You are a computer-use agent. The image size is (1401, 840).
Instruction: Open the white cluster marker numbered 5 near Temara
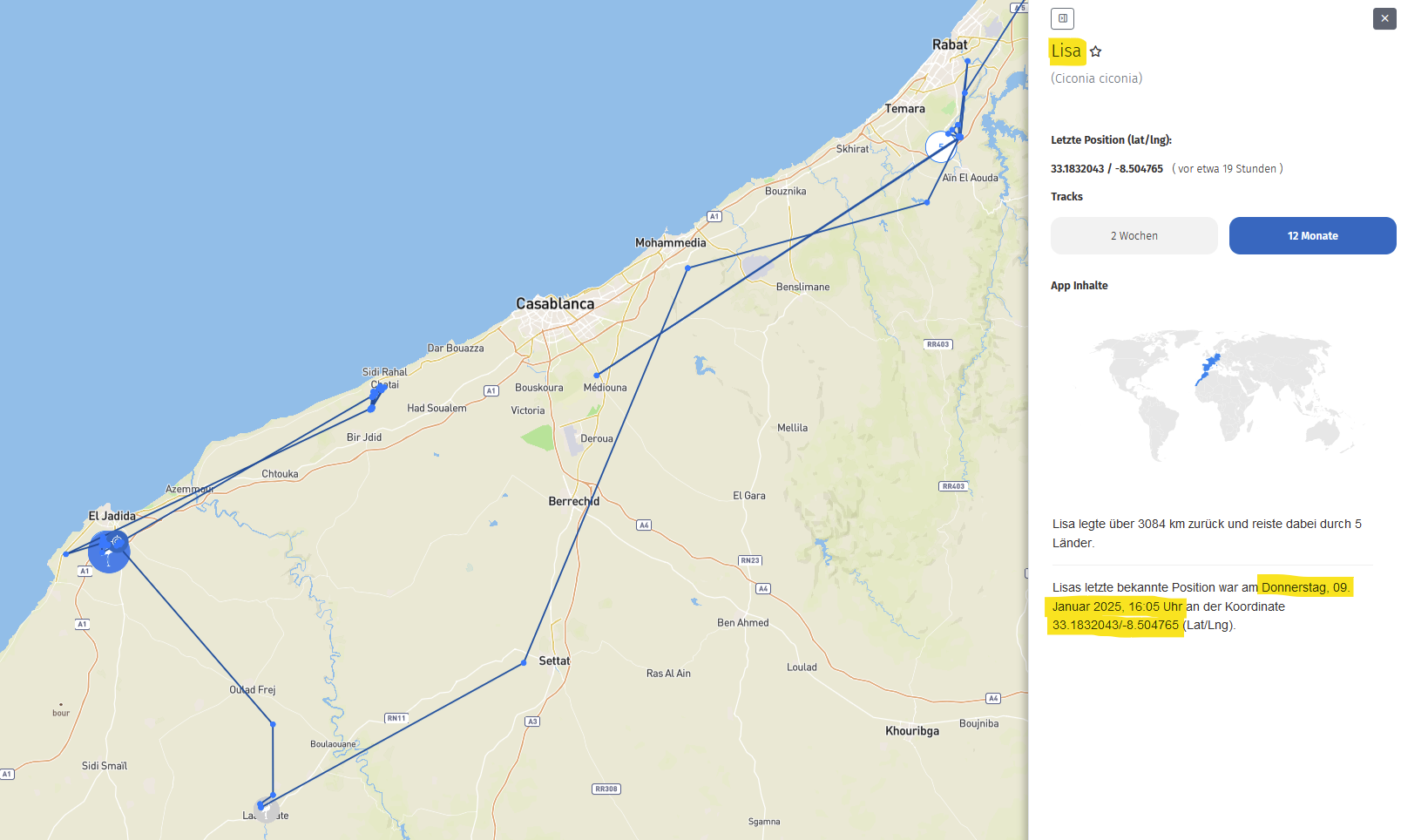(x=940, y=146)
